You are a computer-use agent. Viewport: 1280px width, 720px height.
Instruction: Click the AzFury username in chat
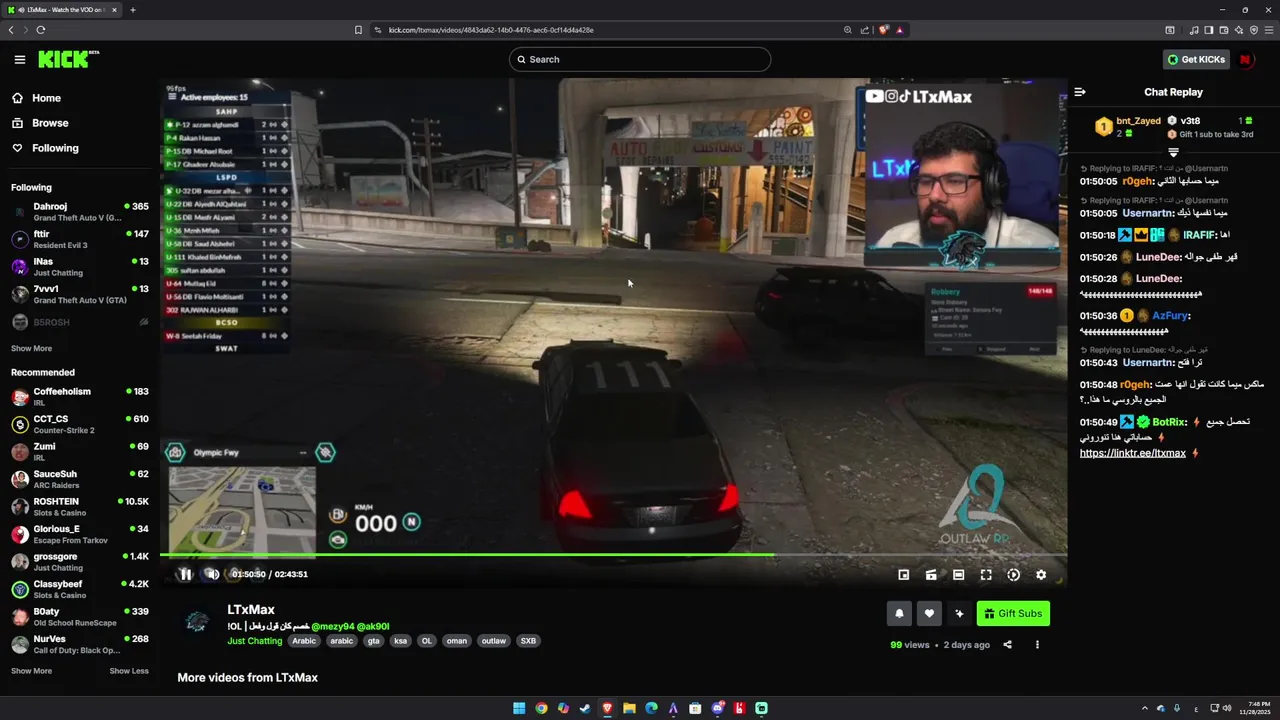click(1169, 316)
